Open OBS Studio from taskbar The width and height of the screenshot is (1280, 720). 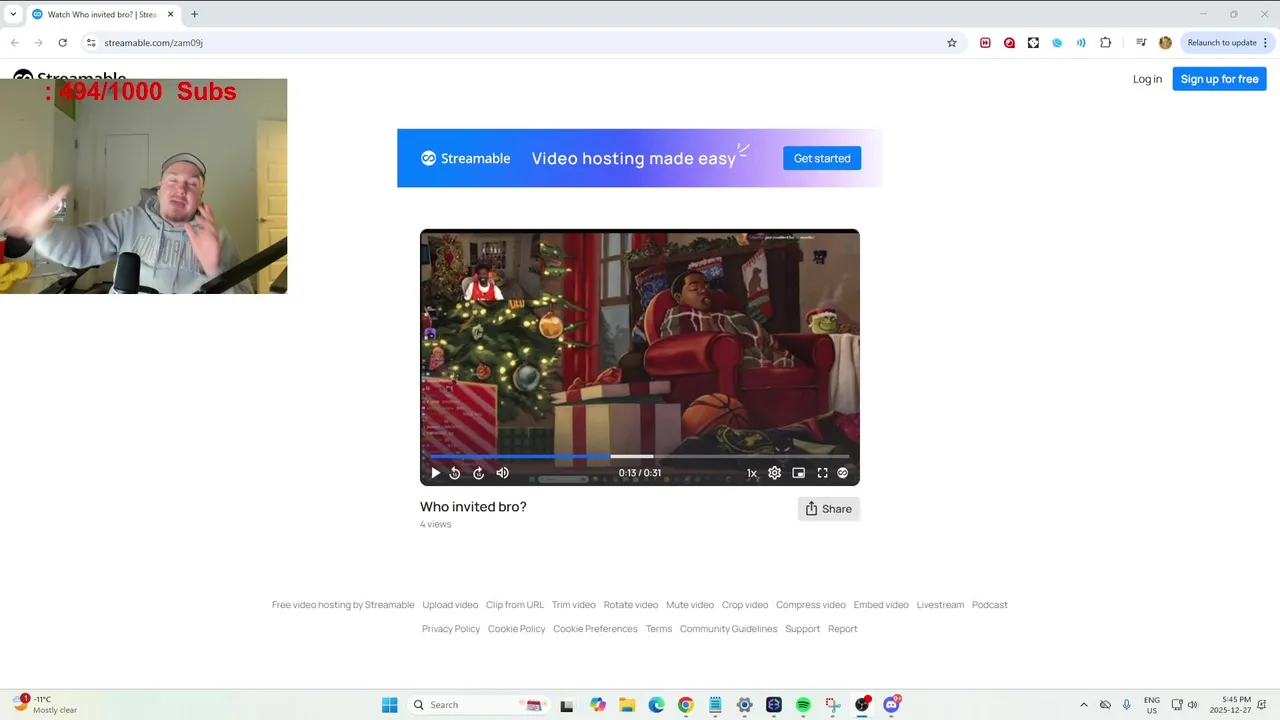point(862,705)
